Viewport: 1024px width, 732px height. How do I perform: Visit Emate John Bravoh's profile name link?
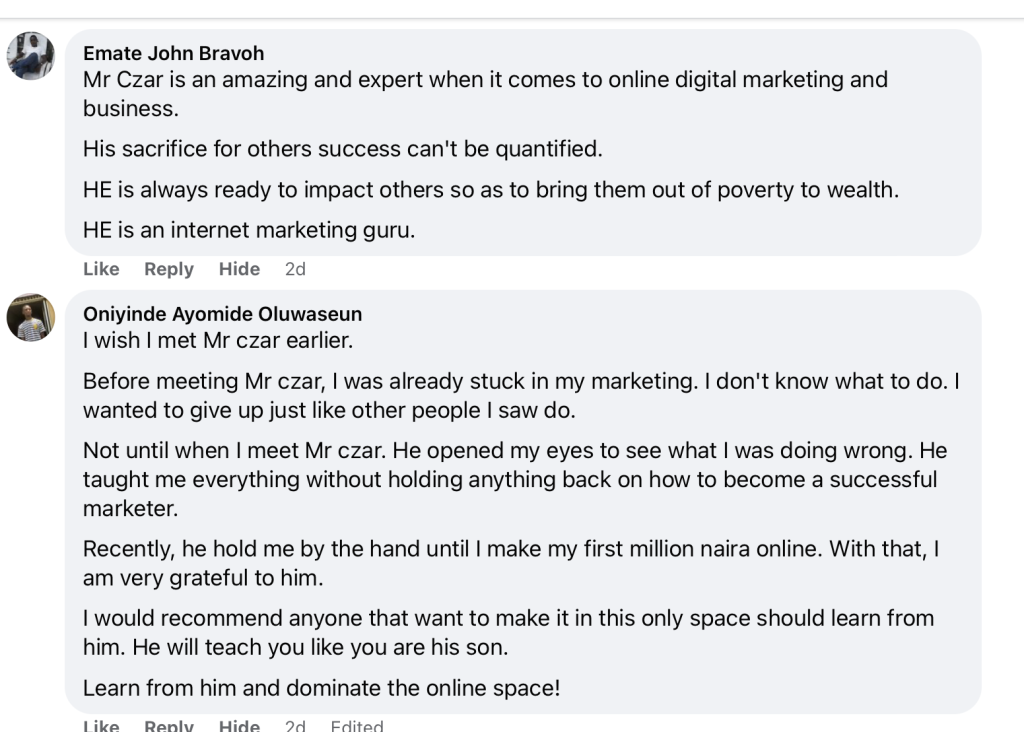click(174, 53)
